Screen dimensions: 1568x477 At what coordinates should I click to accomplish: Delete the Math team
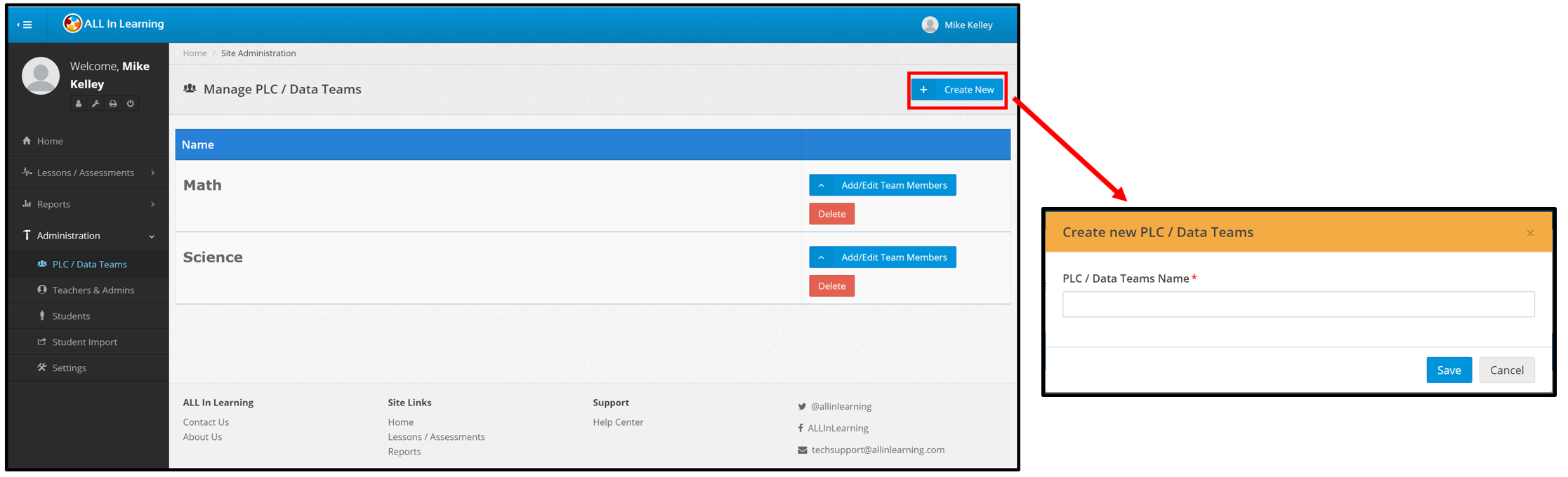pos(831,214)
